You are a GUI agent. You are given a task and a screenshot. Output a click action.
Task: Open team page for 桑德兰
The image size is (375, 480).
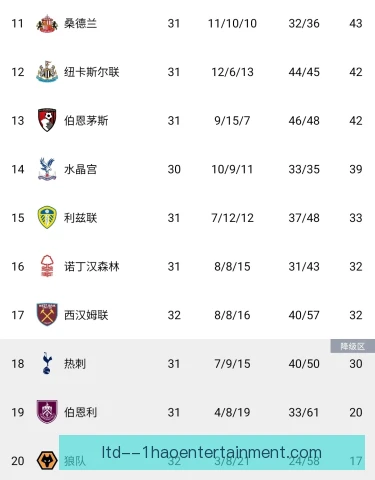[x=80, y=23]
